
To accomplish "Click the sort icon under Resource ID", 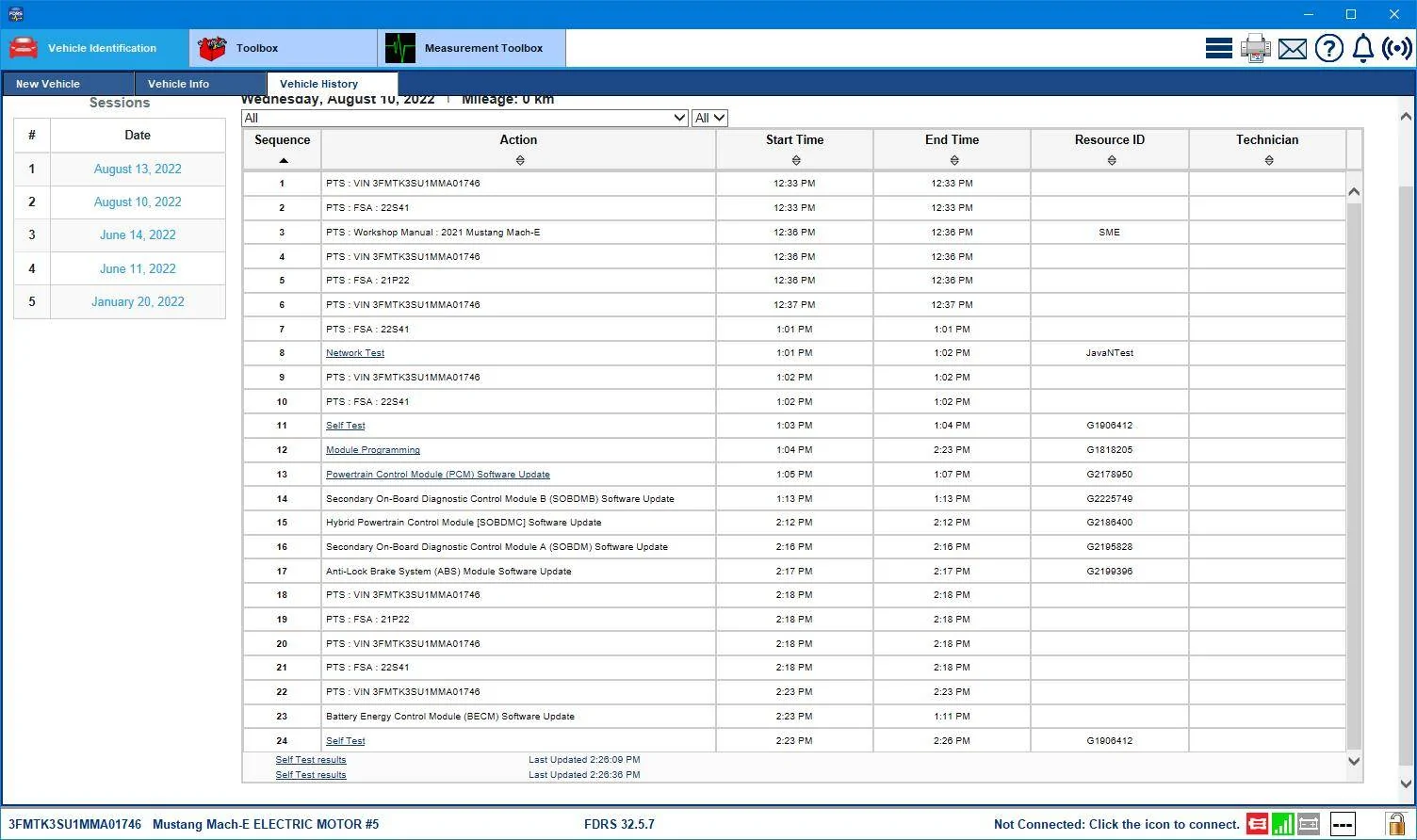I will coord(1112,160).
